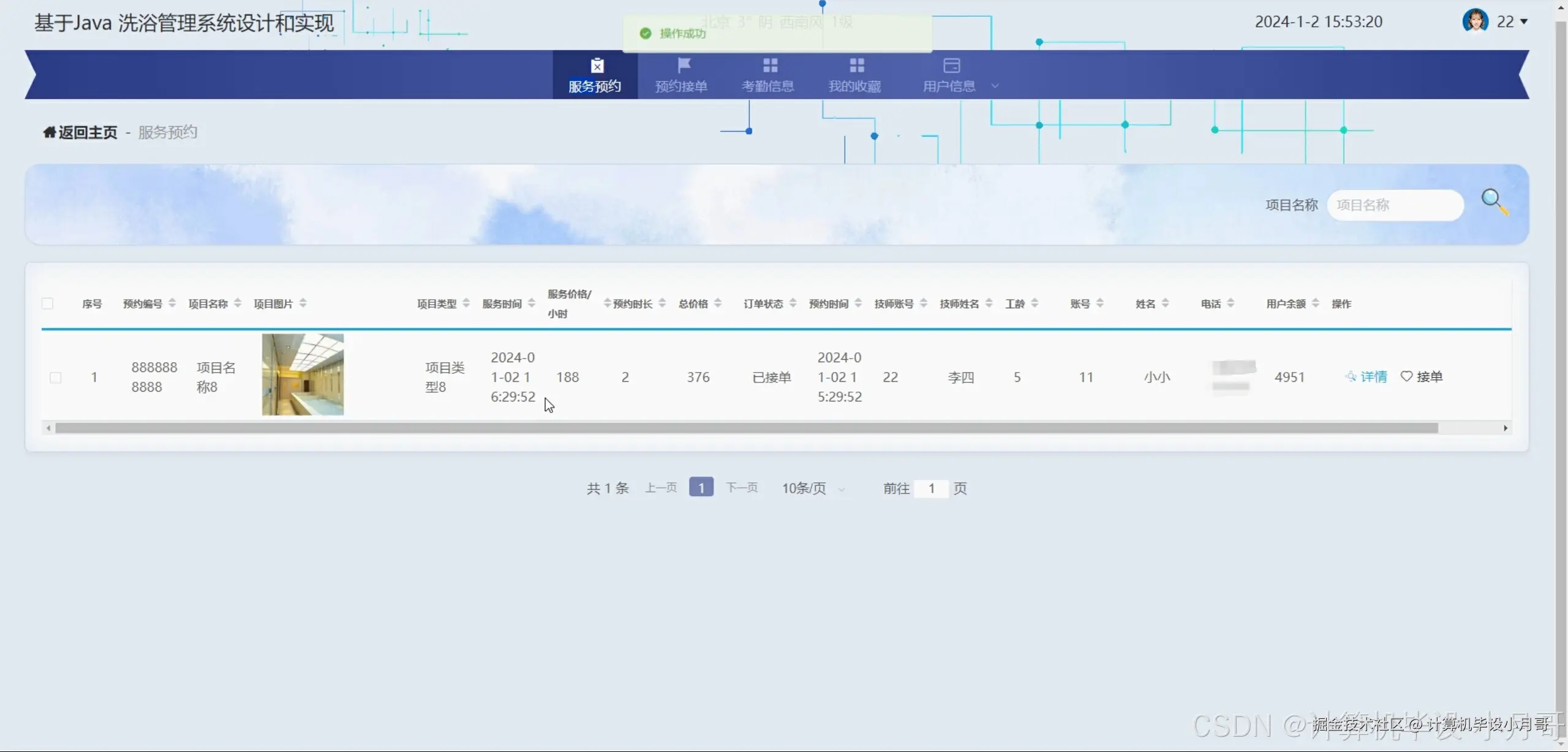Expand the '22' dropdown near the avatar
Viewport: 1568px width, 752px height.
1523,21
